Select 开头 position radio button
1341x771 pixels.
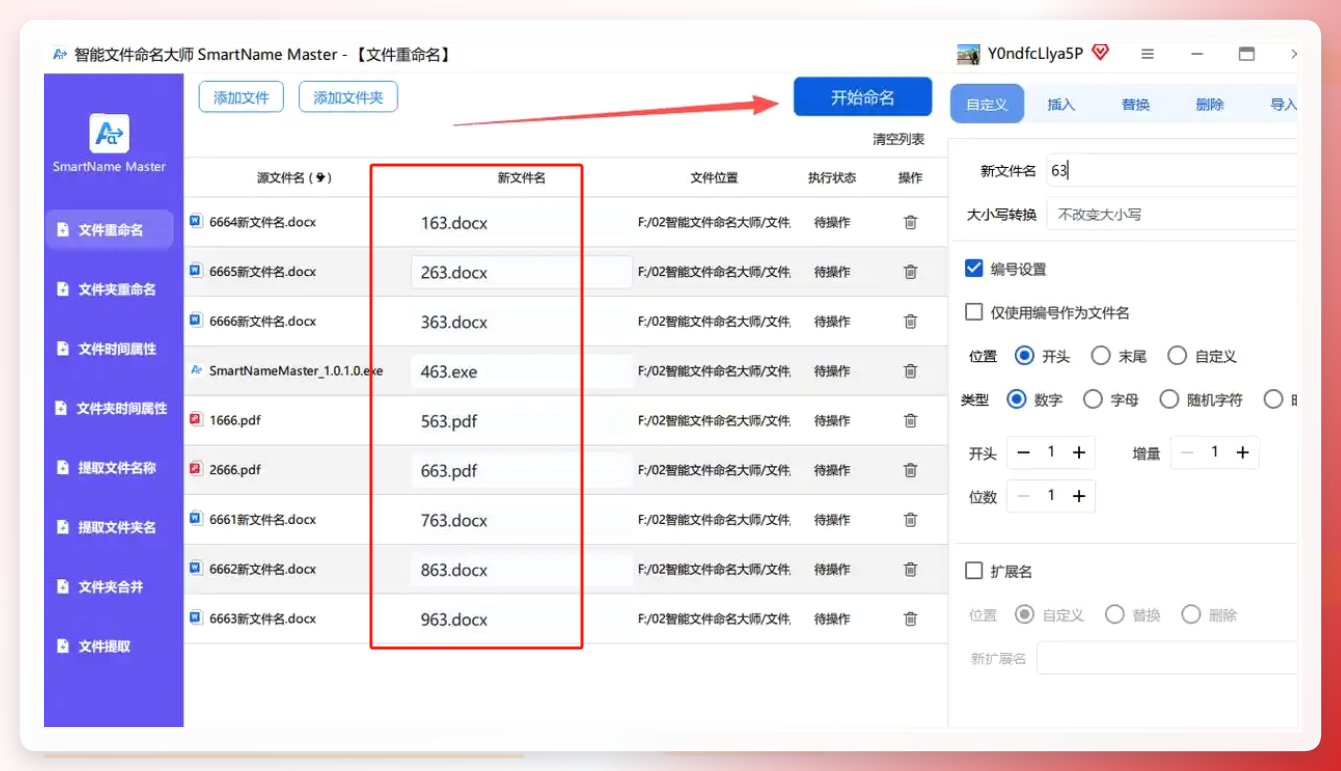[1024, 355]
